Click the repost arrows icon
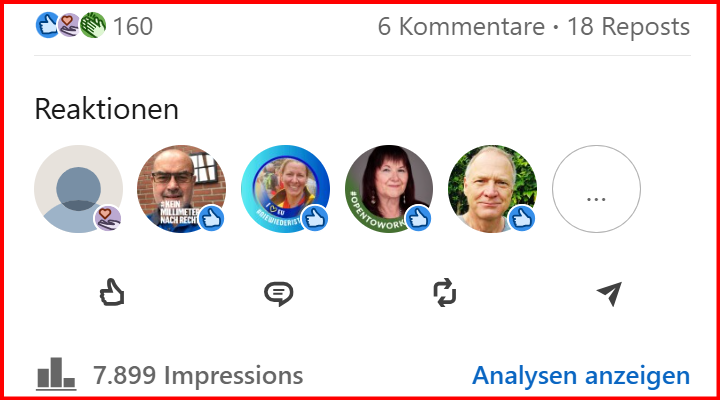The height and width of the screenshot is (400, 720). click(444, 293)
